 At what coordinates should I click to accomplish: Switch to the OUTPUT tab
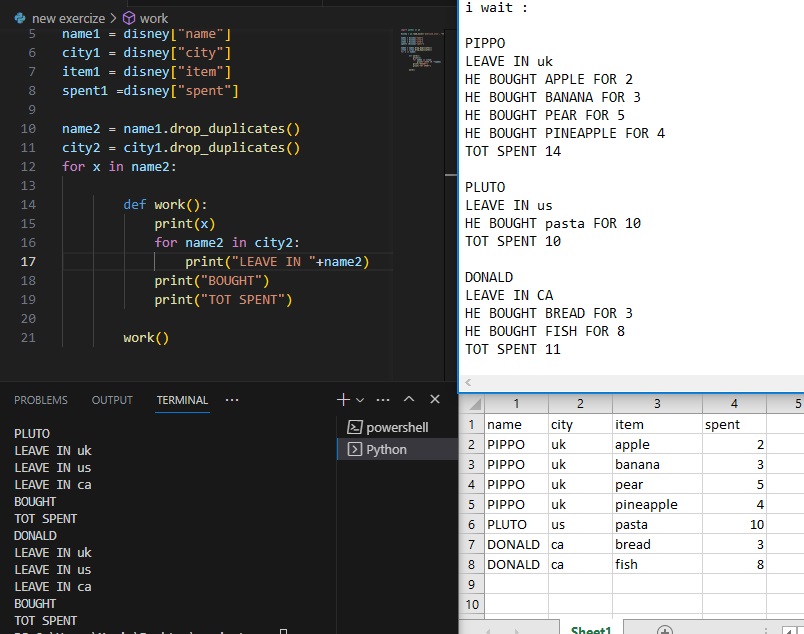pos(112,400)
